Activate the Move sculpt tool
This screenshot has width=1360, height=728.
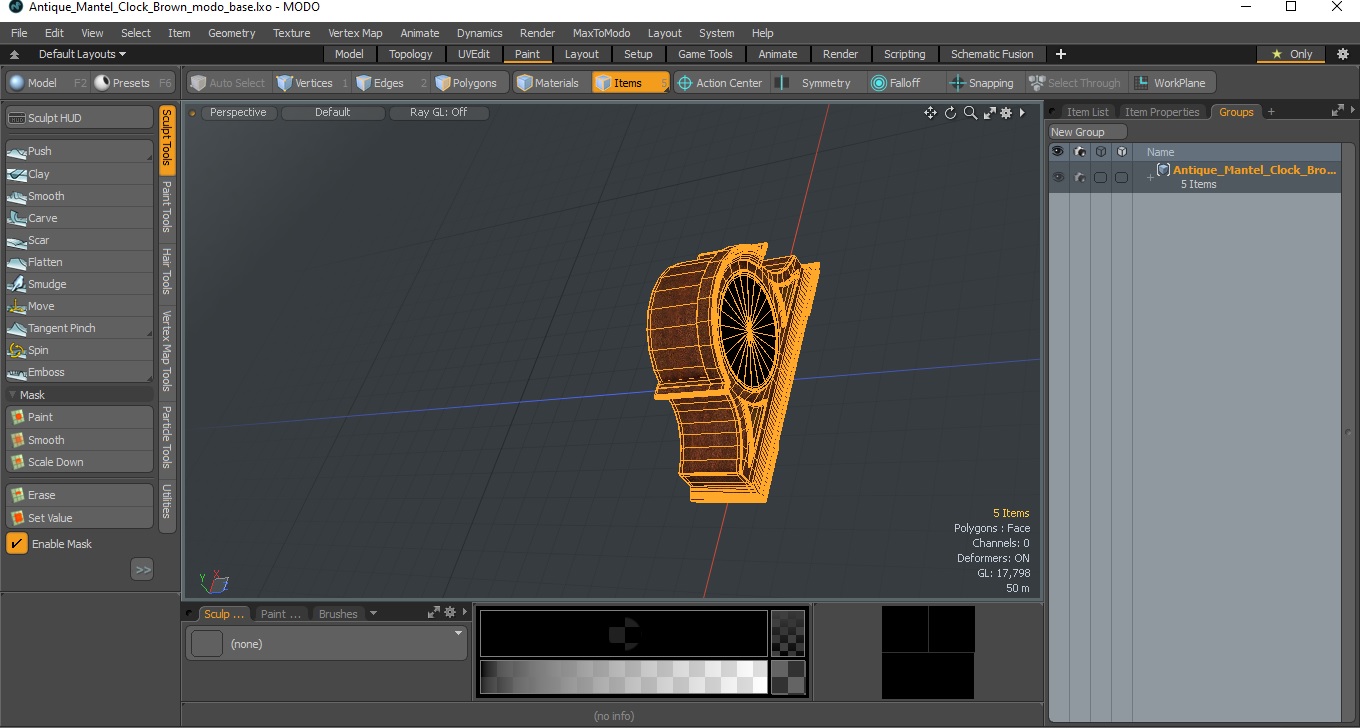[79, 306]
